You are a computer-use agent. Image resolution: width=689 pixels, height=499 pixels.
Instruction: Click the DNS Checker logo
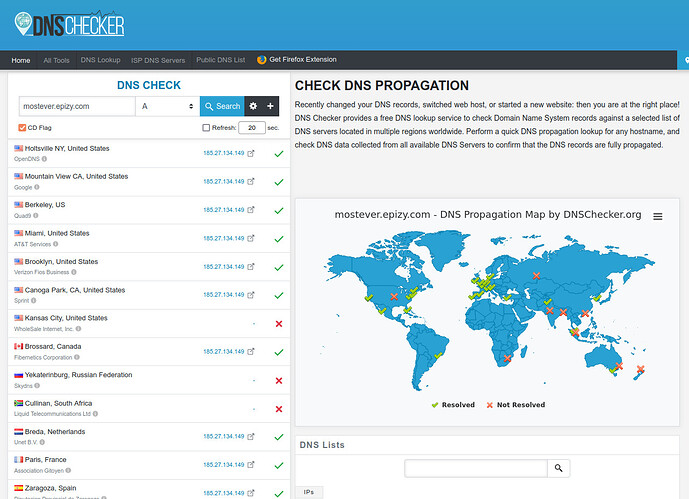69,24
